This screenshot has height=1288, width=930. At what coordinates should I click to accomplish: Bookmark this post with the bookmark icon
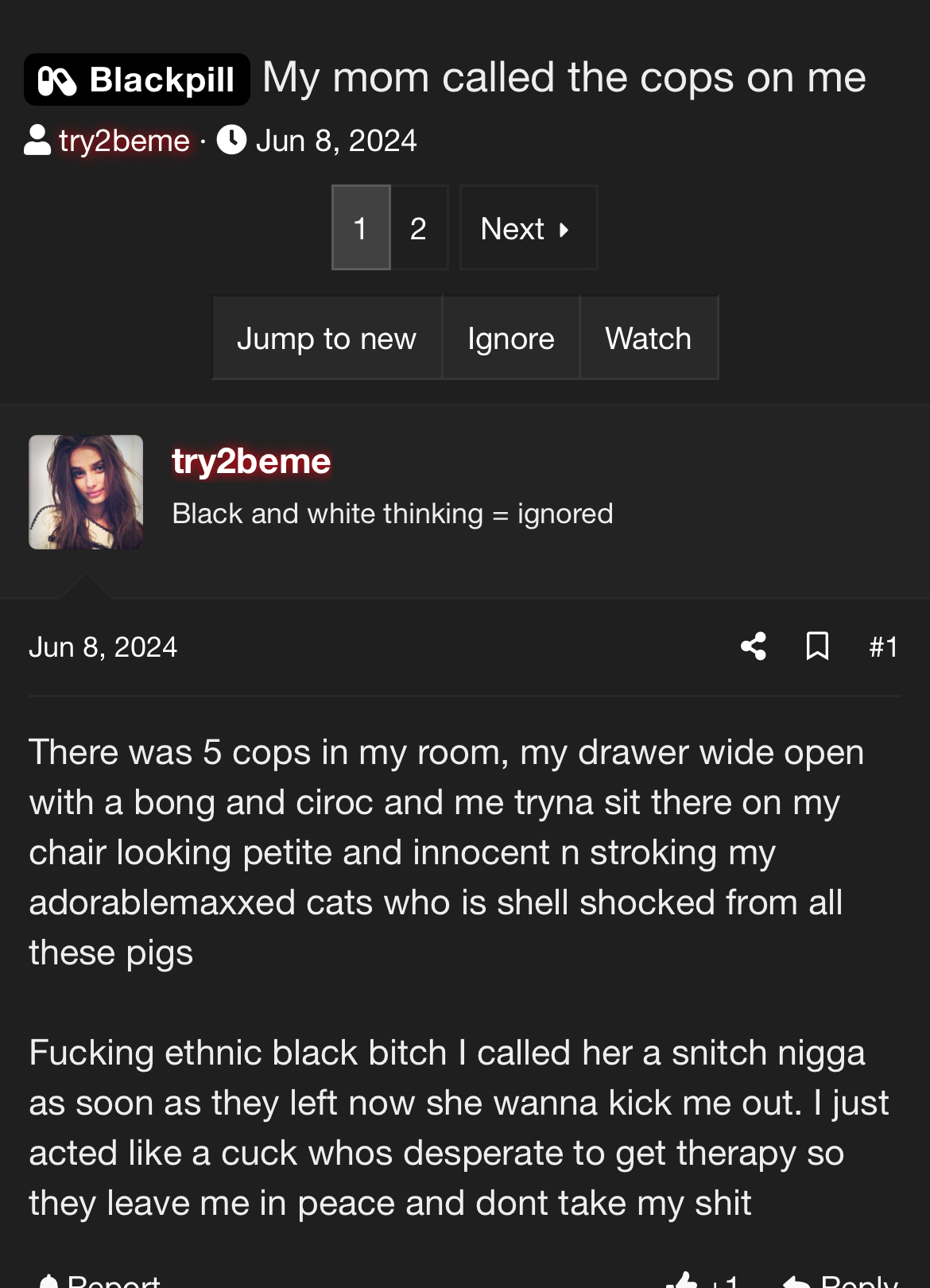click(817, 646)
